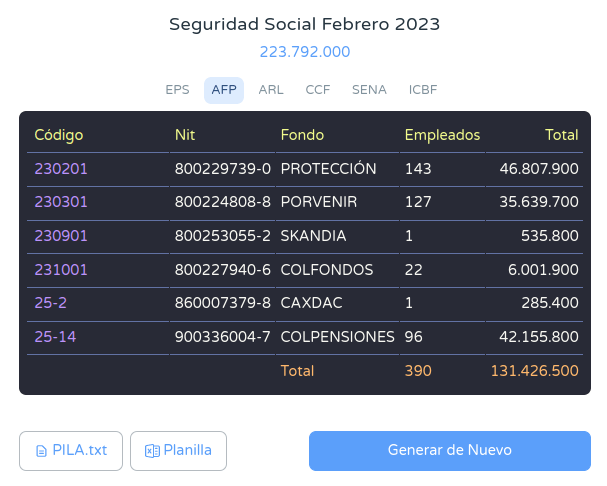
Task: Open code 25-14 for COLPENSIONES
Action: pos(55,337)
